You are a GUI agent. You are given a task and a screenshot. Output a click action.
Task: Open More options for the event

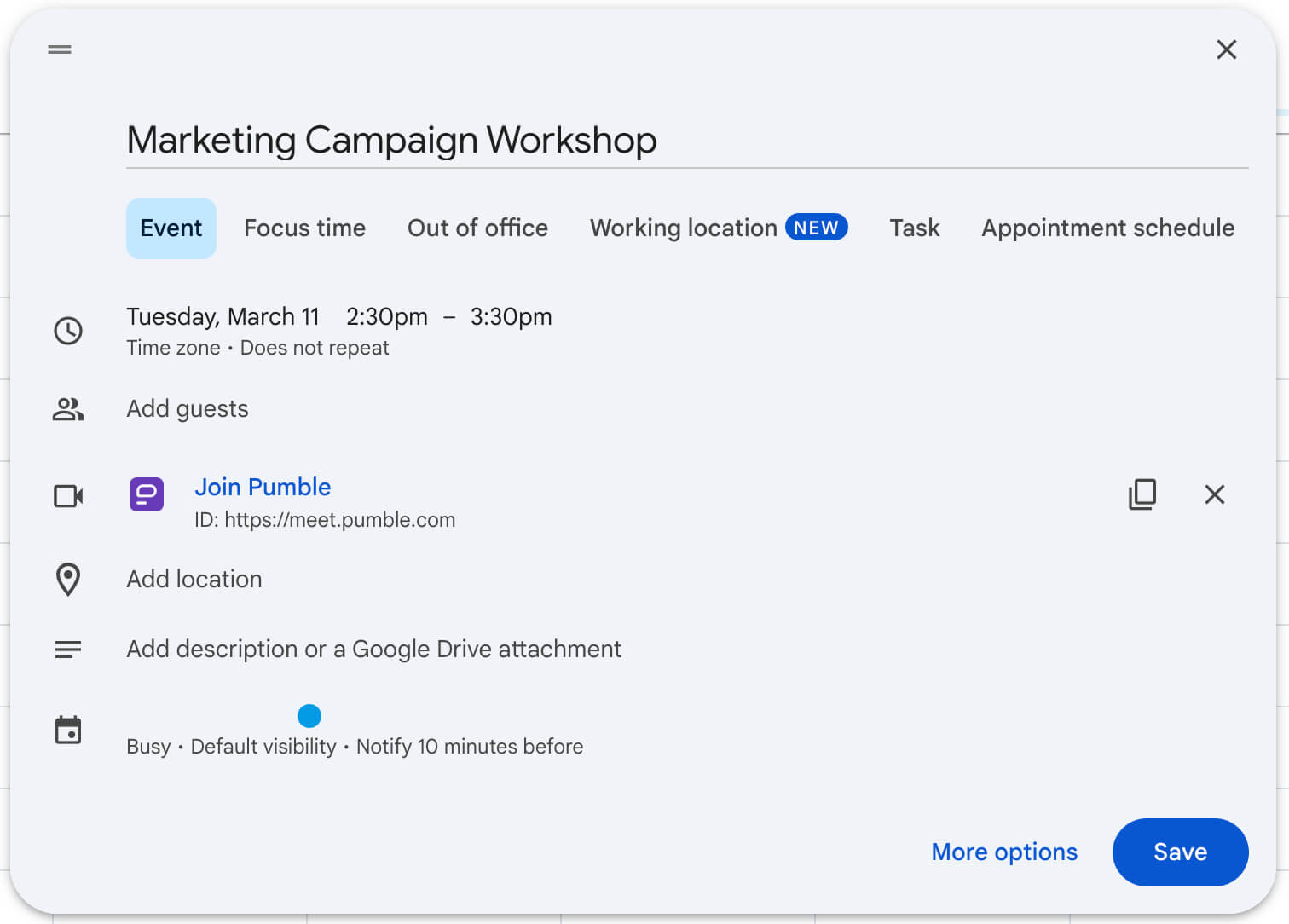tap(1003, 852)
